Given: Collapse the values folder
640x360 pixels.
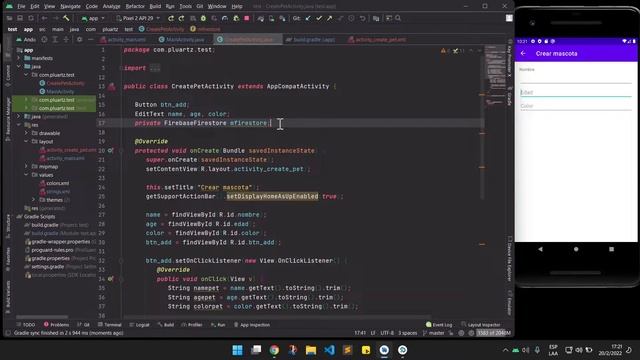Looking at the screenshot, I should [x=27, y=175].
